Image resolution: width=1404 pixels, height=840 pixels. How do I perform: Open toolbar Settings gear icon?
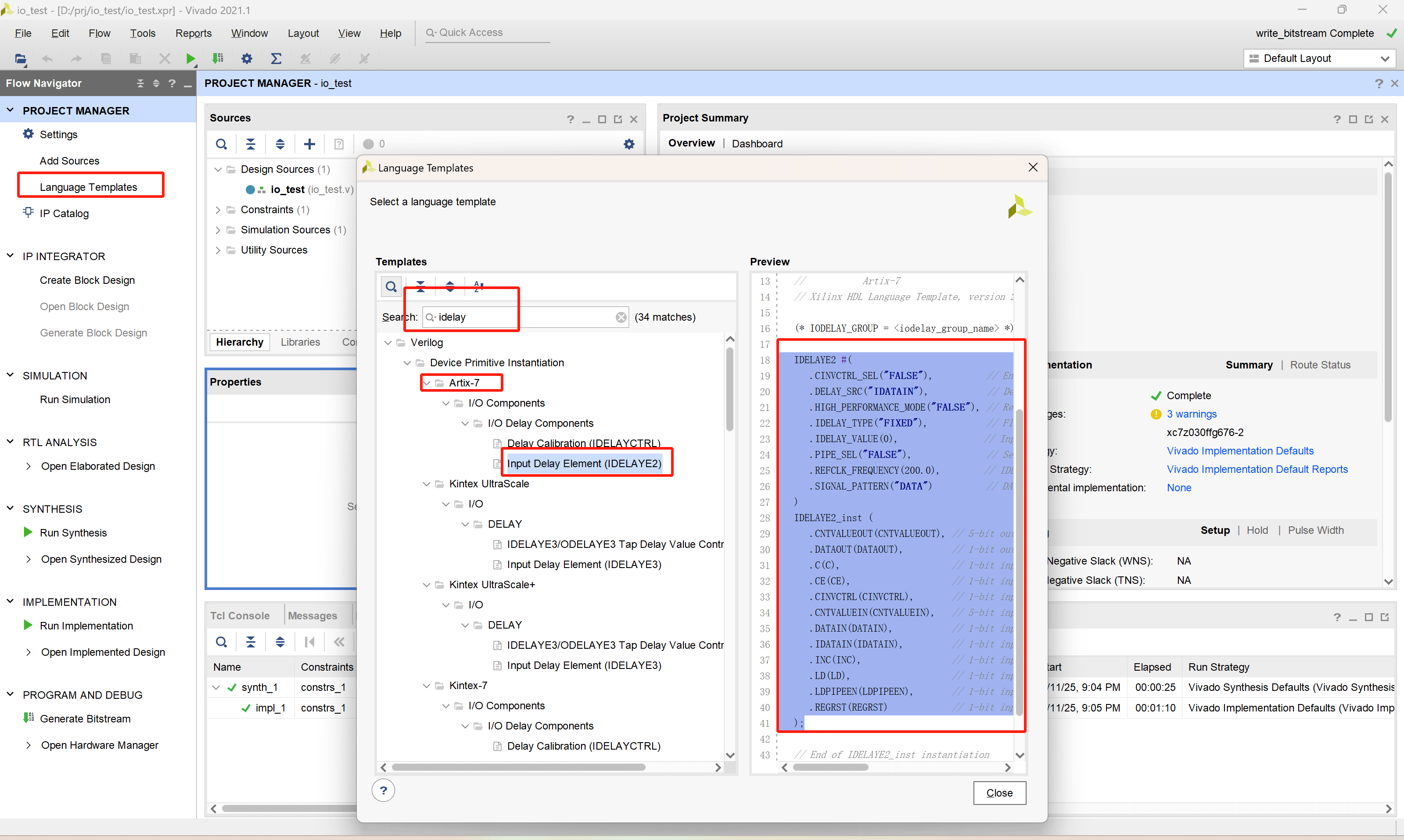point(246,58)
